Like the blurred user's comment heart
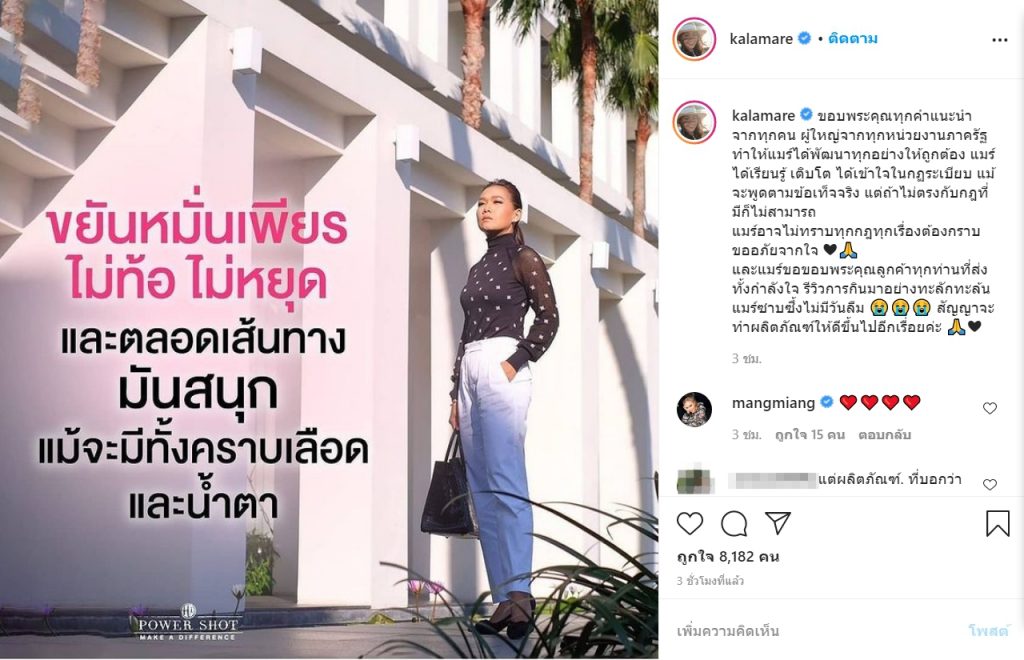Screen dimensions: 1024x660 [990, 484]
